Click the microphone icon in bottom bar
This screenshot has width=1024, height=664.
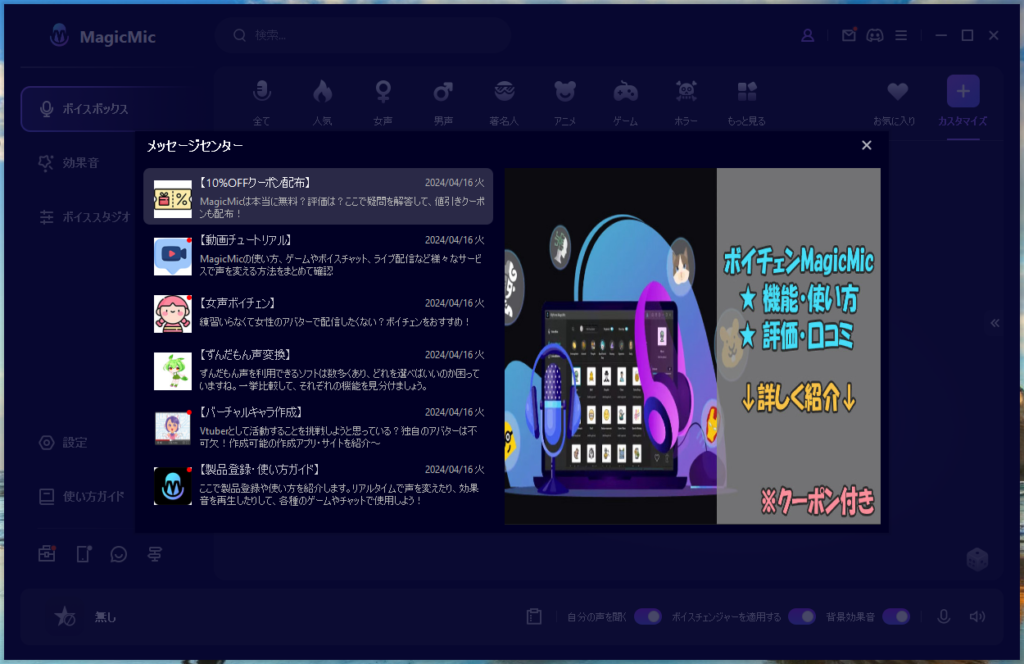[x=944, y=616]
